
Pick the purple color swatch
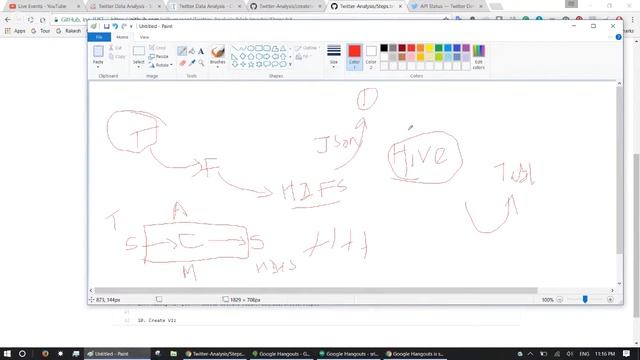click(466, 48)
